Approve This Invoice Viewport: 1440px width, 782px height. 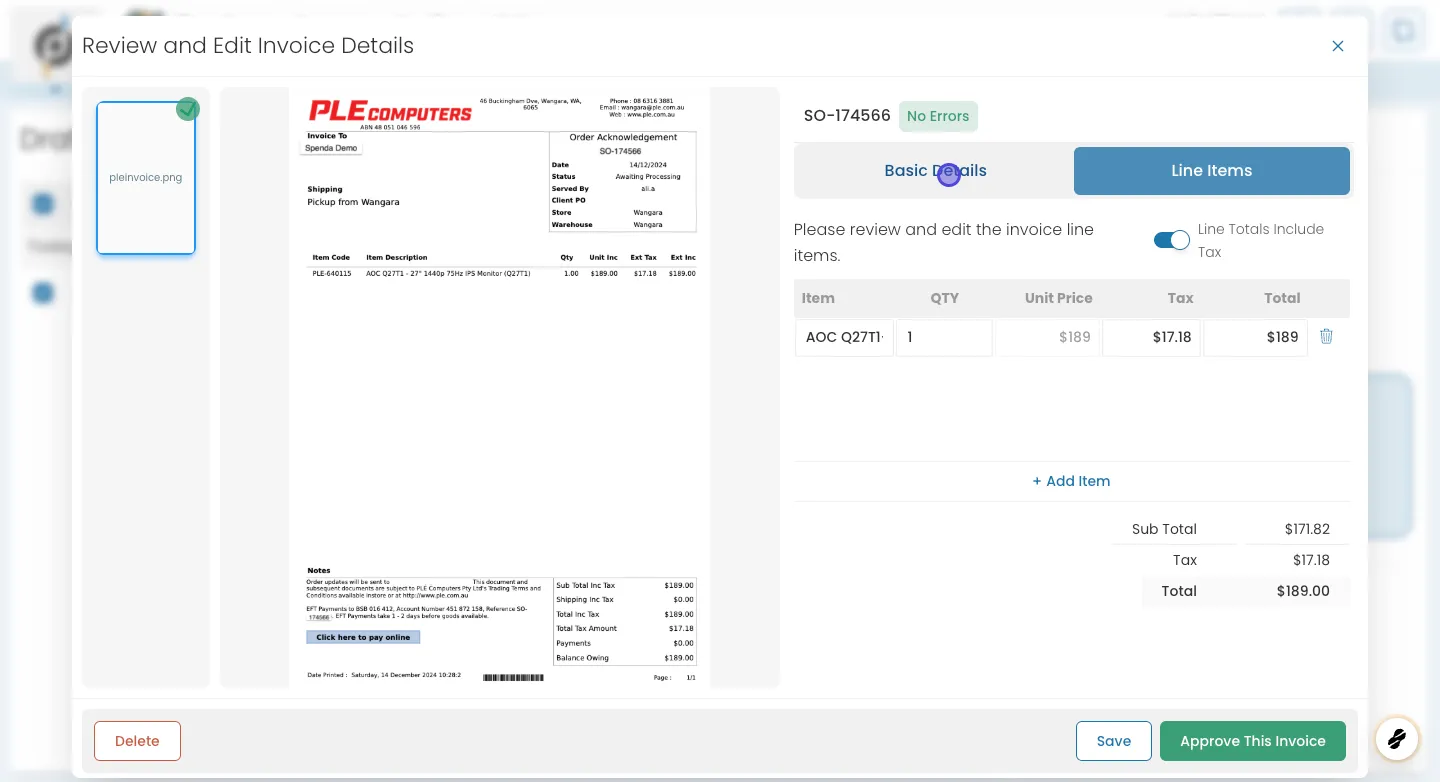pos(1253,741)
